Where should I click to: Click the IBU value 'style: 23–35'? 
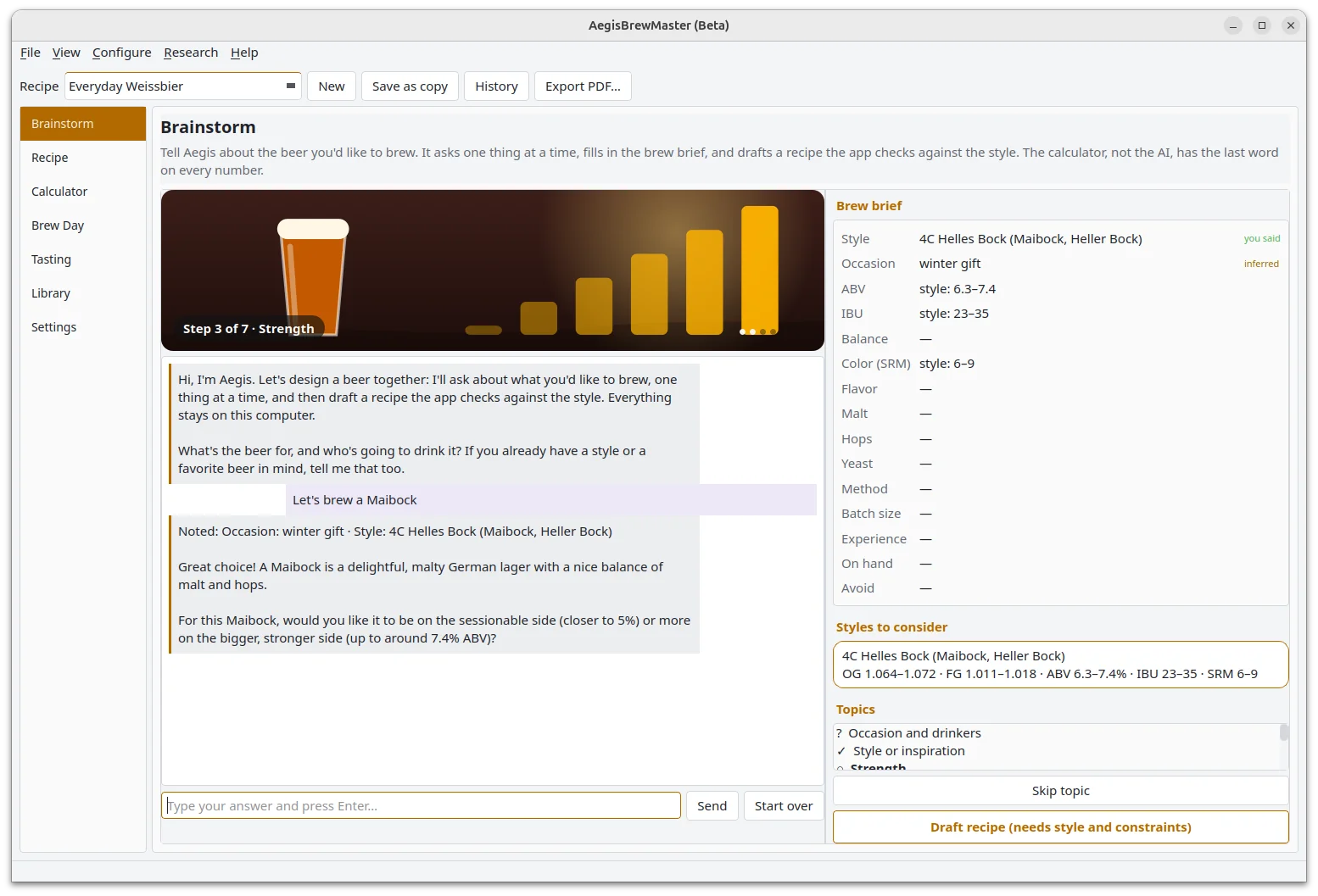pos(954,314)
